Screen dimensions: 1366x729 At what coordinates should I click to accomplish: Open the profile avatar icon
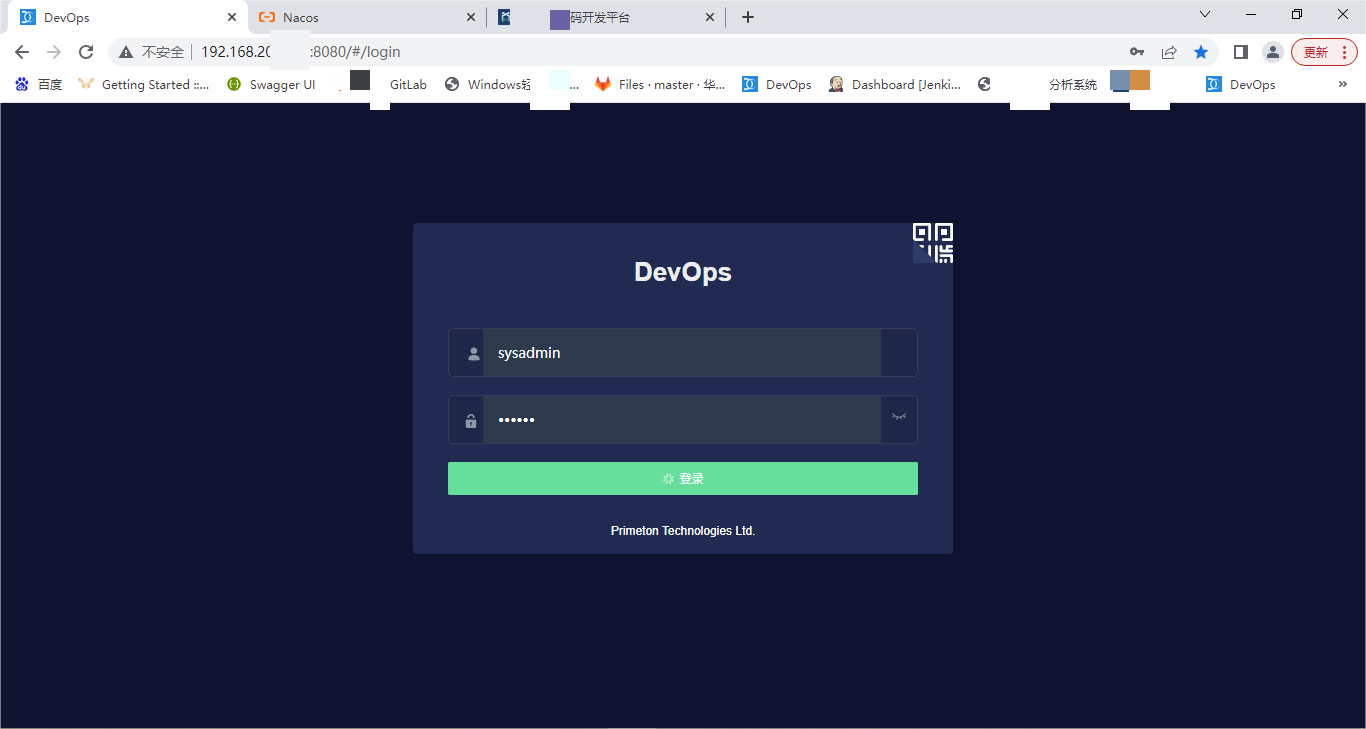1272,52
